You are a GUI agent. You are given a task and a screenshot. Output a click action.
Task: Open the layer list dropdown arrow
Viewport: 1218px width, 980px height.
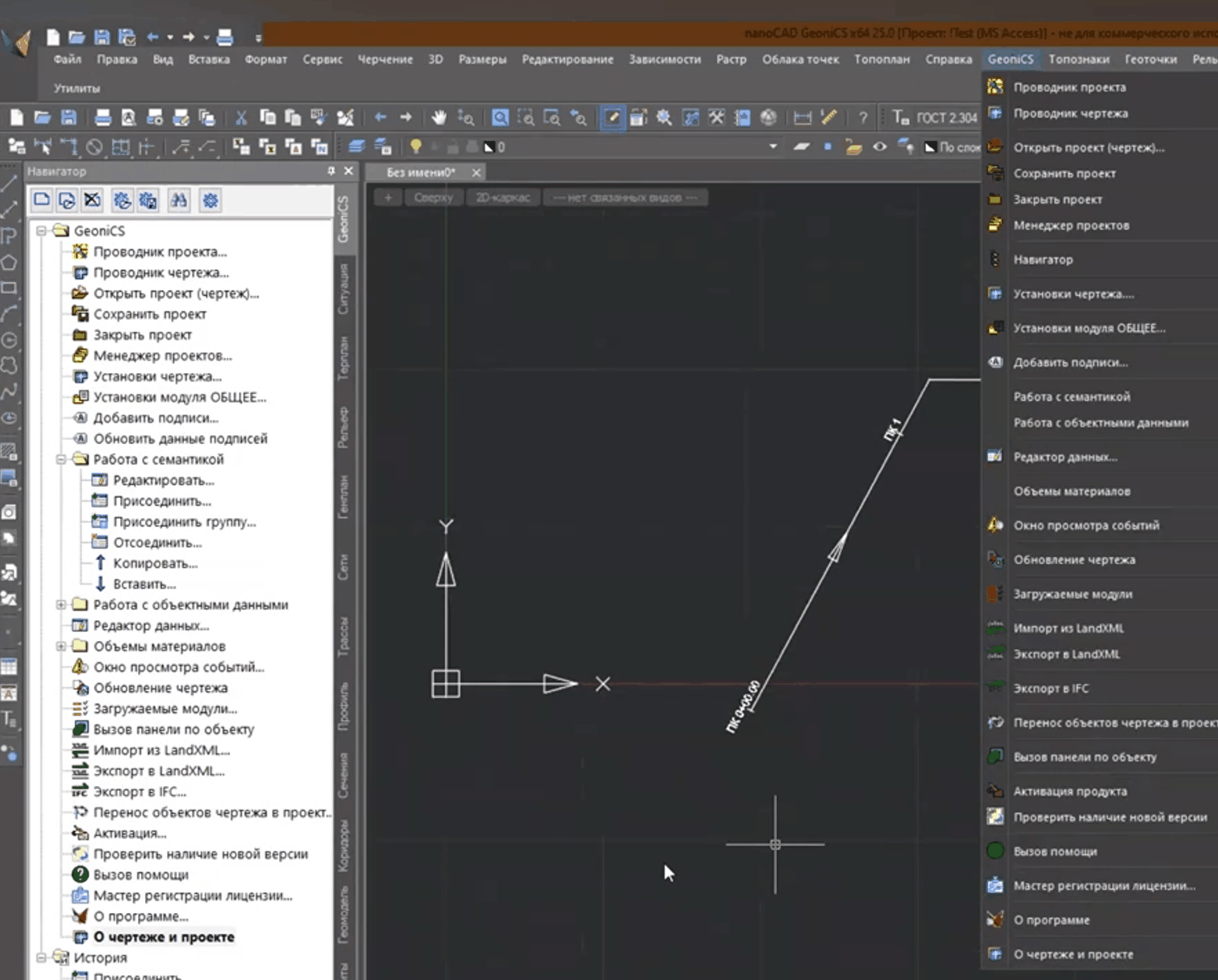click(772, 146)
